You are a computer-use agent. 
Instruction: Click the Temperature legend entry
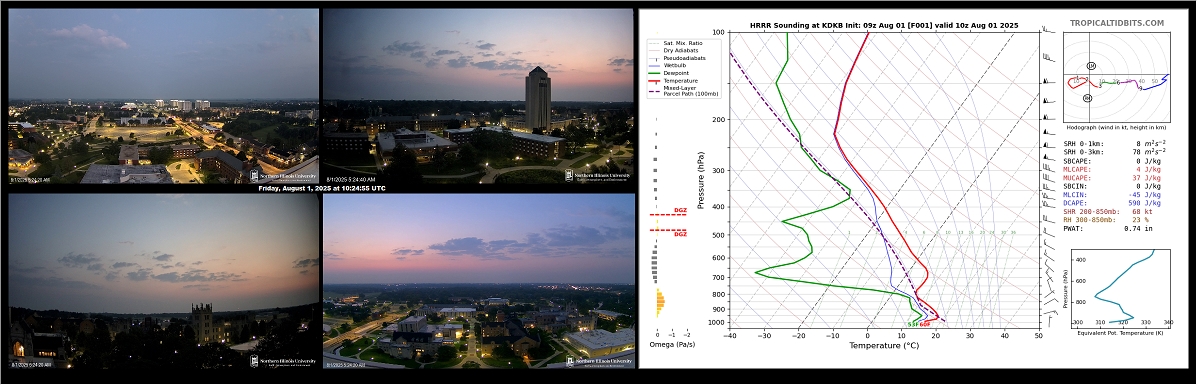[x=673, y=80]
